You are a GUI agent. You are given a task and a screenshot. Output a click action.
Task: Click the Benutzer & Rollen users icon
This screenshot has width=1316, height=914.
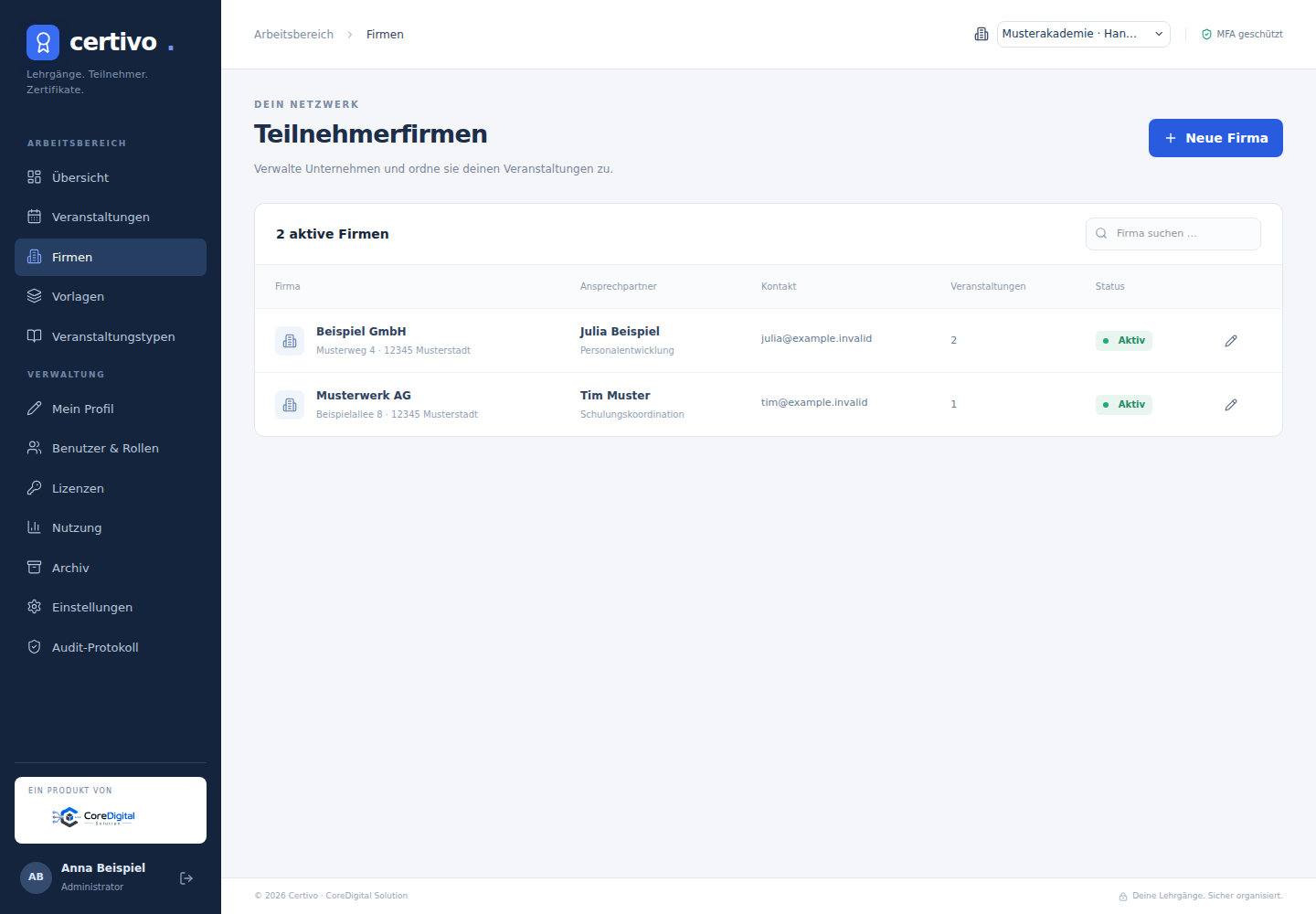tap(35, 448)
